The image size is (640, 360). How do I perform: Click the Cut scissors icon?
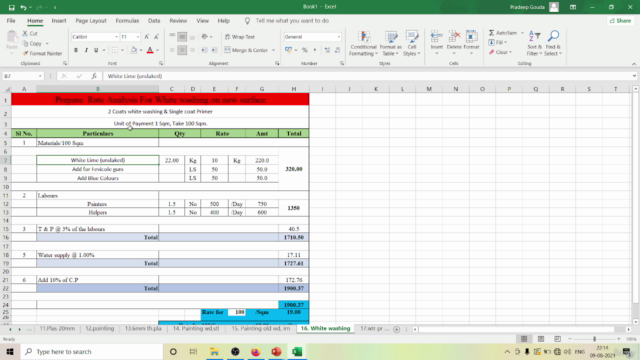[x=25, y=33]
